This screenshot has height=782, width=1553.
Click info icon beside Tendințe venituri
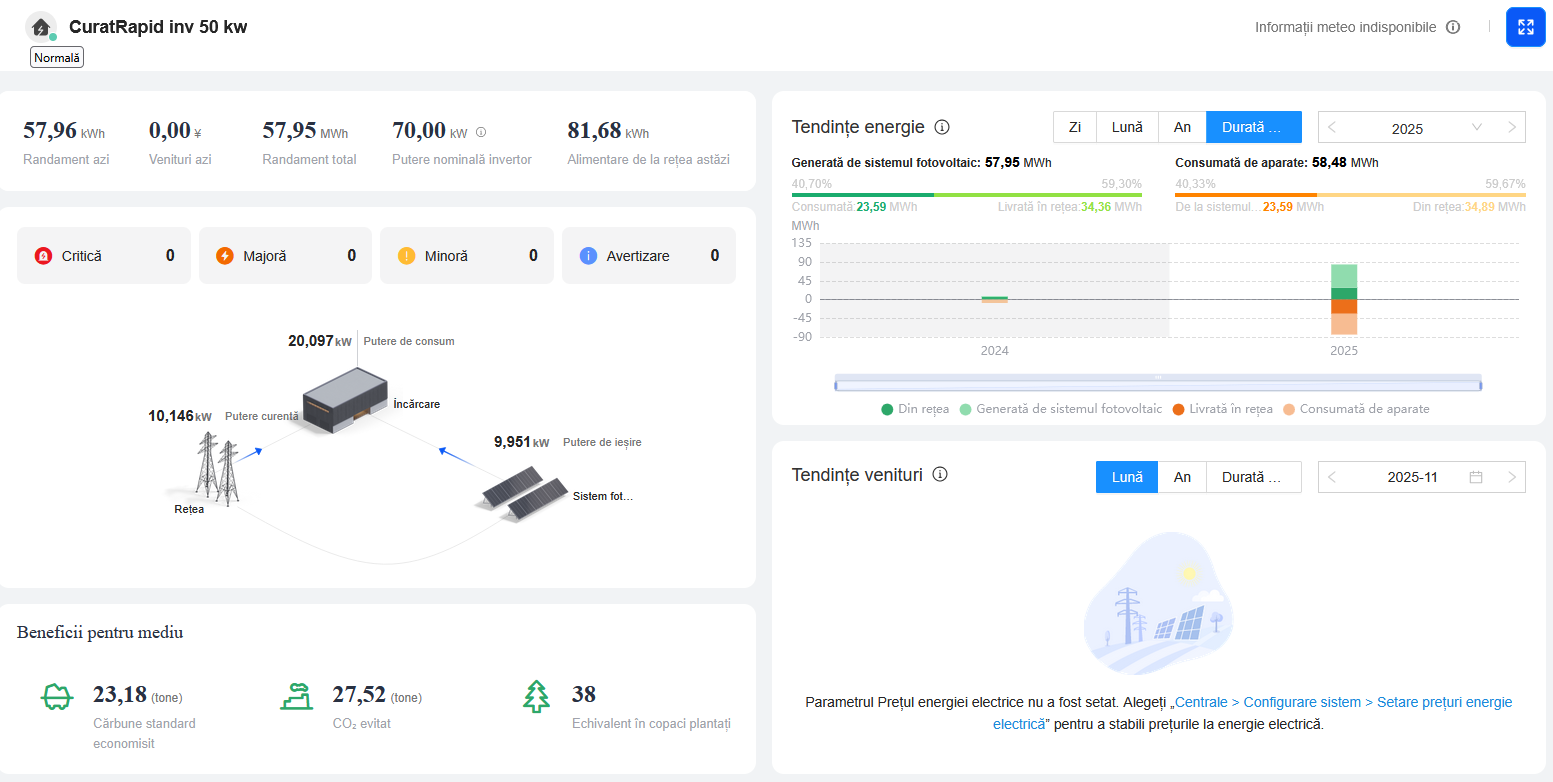(939, 475)
